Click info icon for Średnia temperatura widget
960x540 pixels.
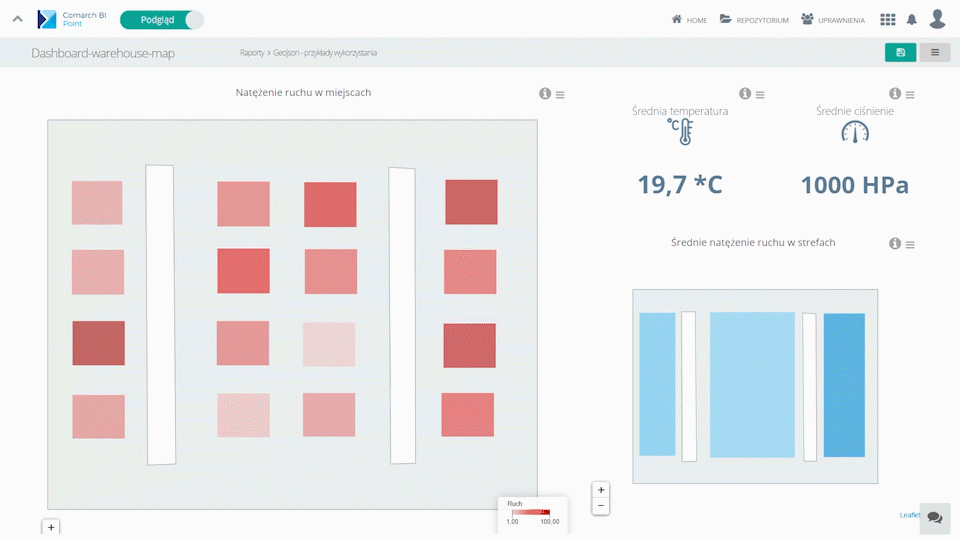click(745, 94)
